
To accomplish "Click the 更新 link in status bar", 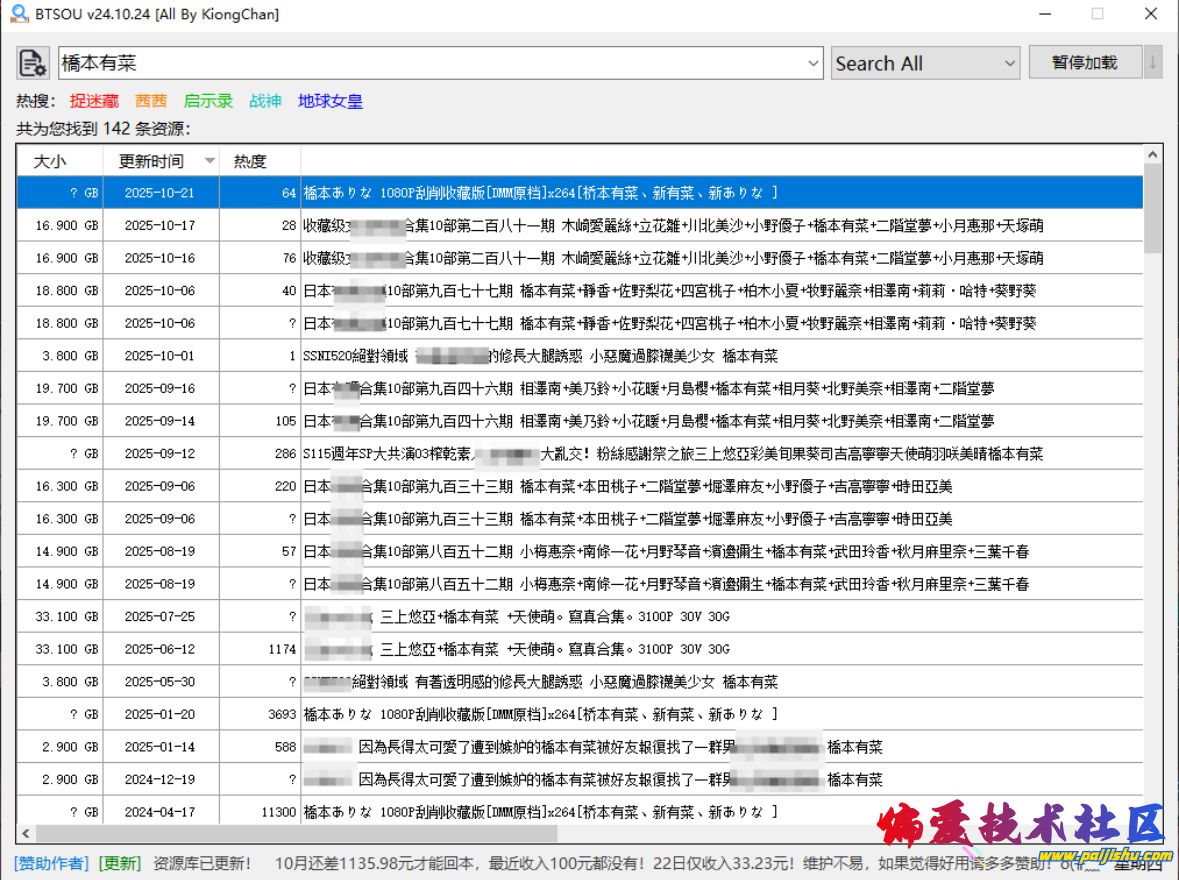I will point(119,862).
